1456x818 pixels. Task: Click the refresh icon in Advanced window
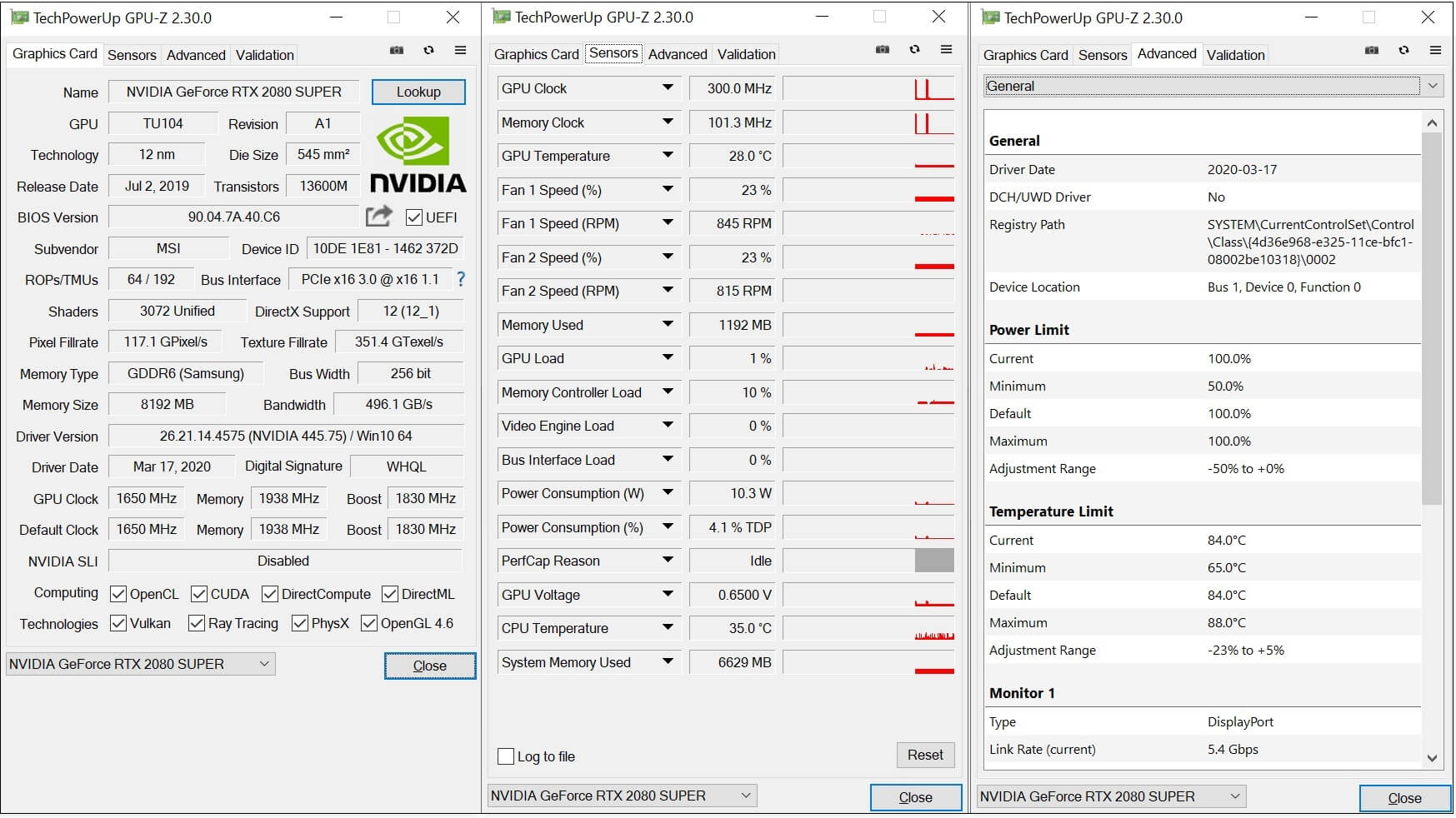(1403, 51)
